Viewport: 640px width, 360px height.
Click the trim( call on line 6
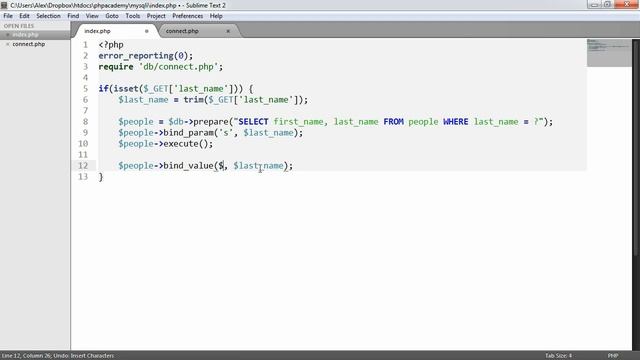tap(196, 100)
